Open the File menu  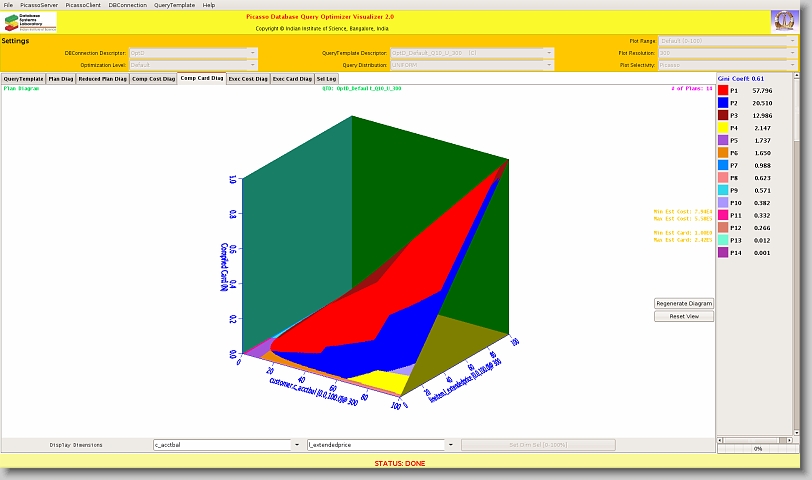click(9, 5)
